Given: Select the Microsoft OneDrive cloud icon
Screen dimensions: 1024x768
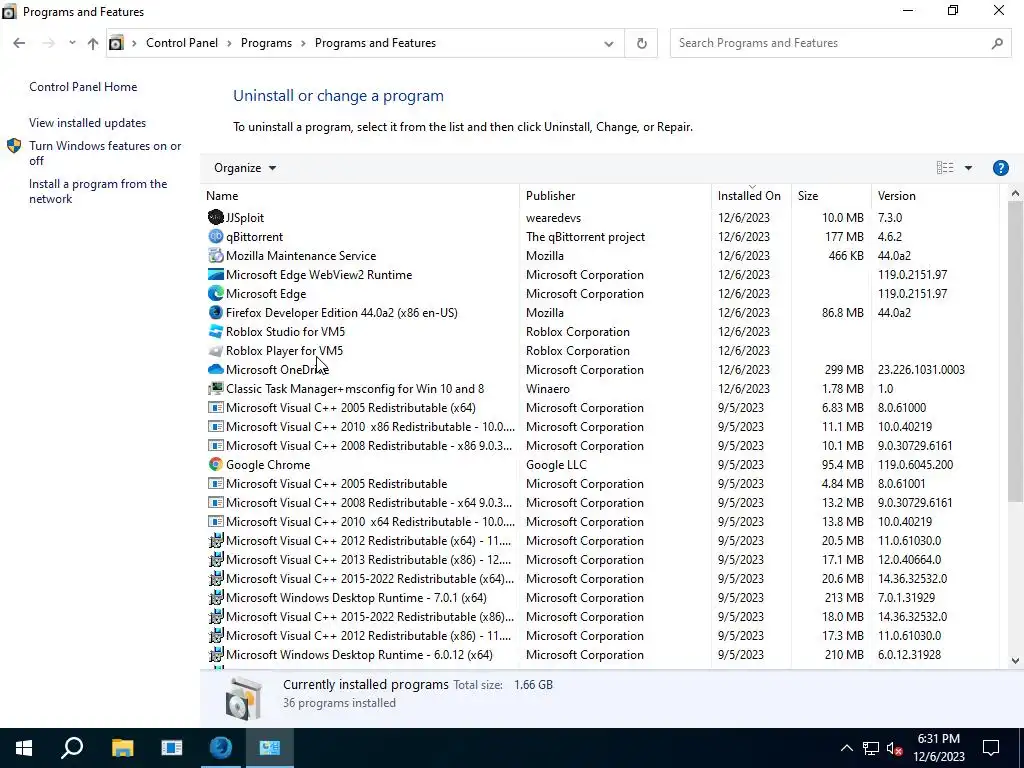Looking at the screenshot, I should click(x=216, y=370).
